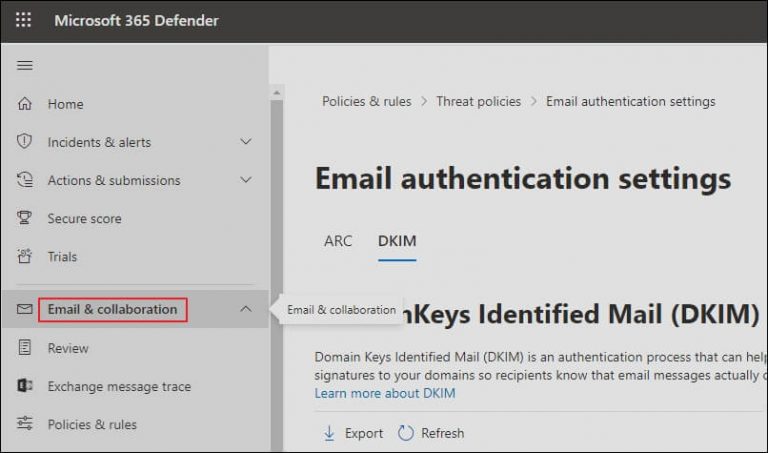Follow the Learn more about DKIM link
Image resolution: width=768 pixels, height=453 pixels.
tap(385, 393)
